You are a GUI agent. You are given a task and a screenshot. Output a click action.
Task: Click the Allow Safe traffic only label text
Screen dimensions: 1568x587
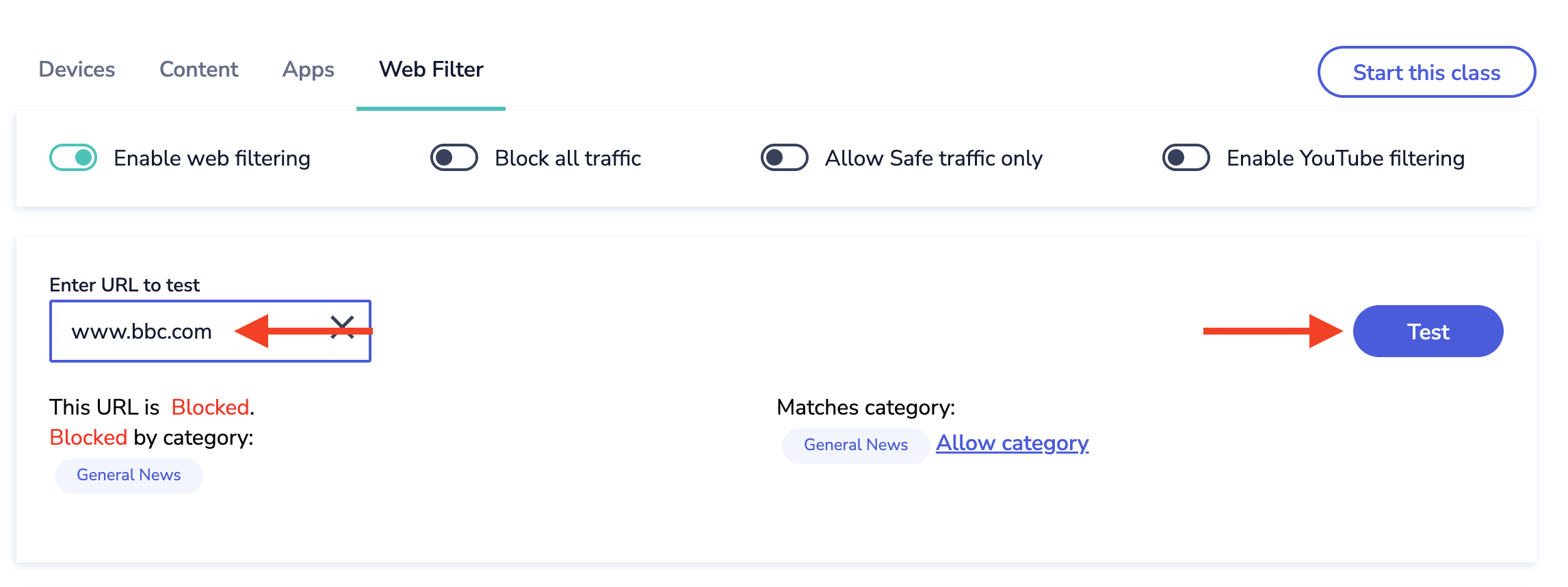click(x=933, y=159)
